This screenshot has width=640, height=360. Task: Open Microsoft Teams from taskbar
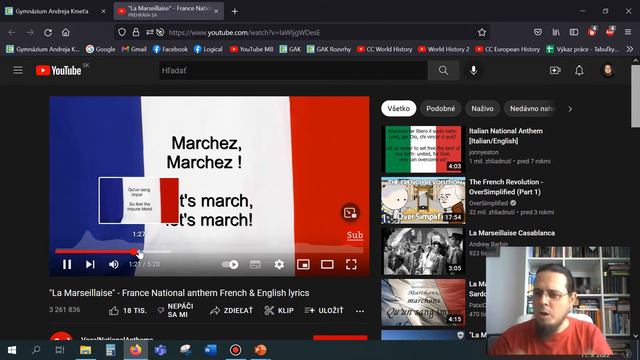pos(160,350)
